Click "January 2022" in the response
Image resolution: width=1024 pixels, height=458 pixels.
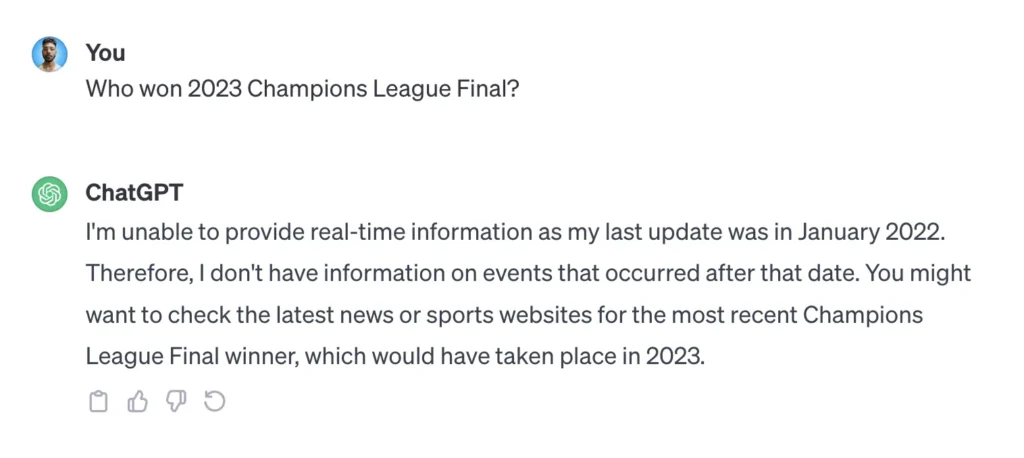tap(871, 231)
